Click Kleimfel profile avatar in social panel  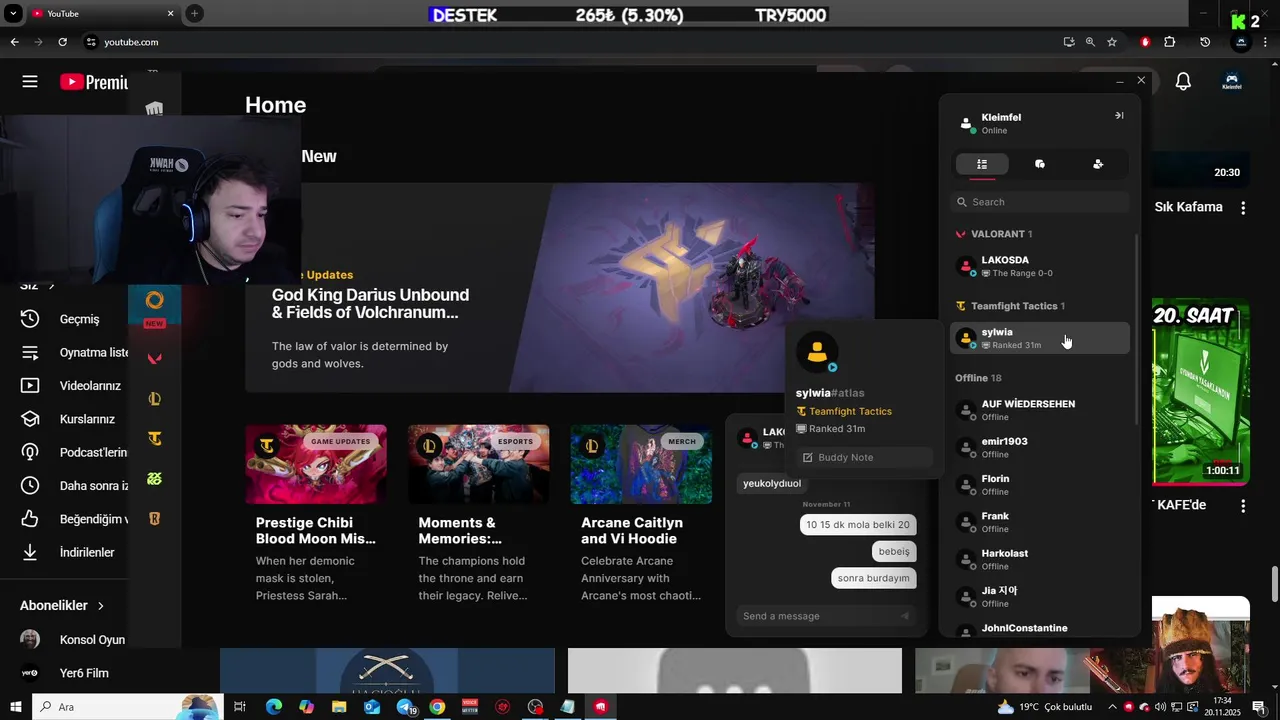[966, 123]
